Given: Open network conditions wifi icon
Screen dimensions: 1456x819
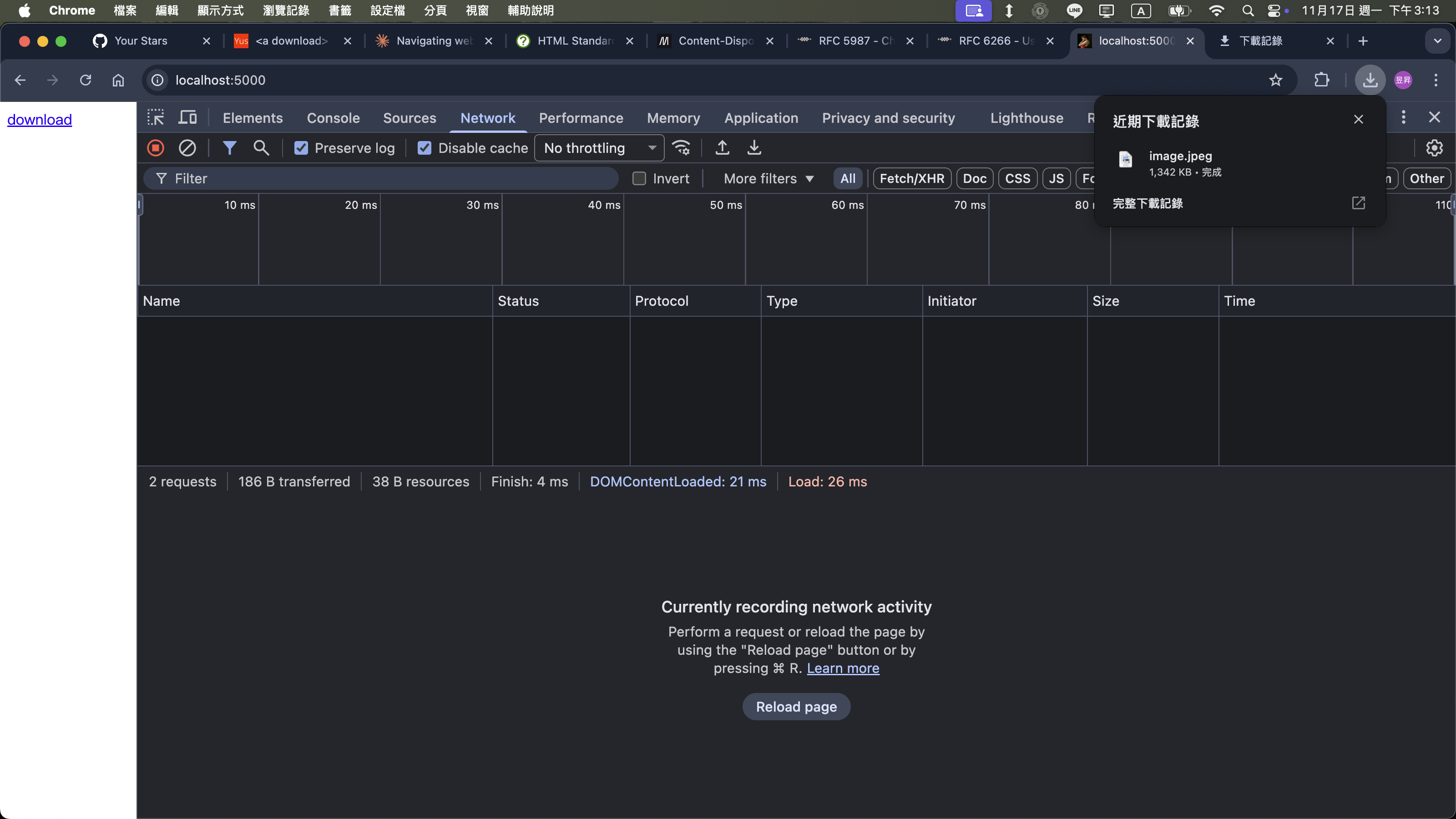Looking at the screenshot, I should coord(681,148).
